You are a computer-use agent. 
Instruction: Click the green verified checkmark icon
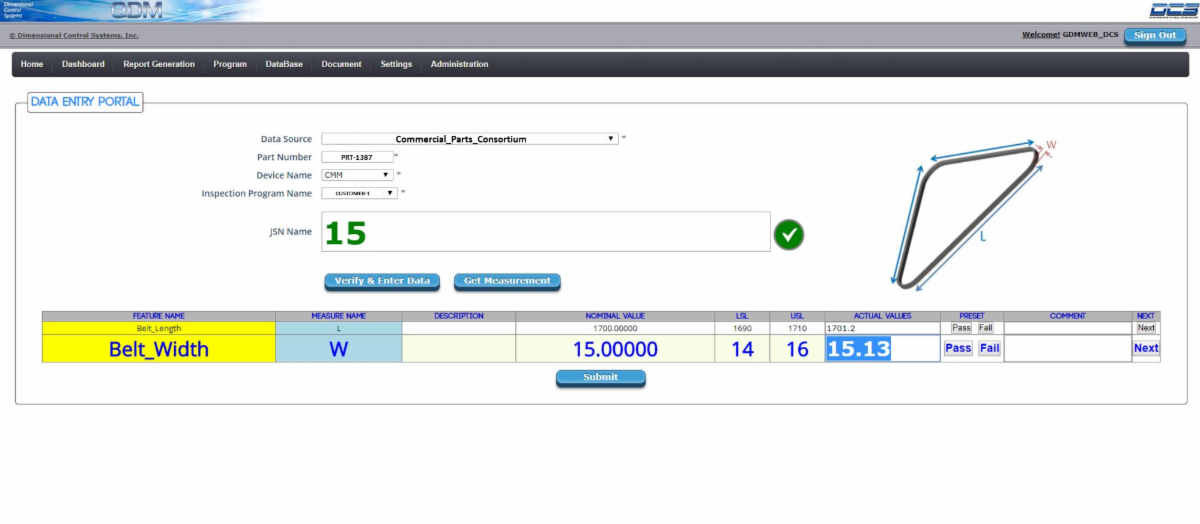point(789,235)
